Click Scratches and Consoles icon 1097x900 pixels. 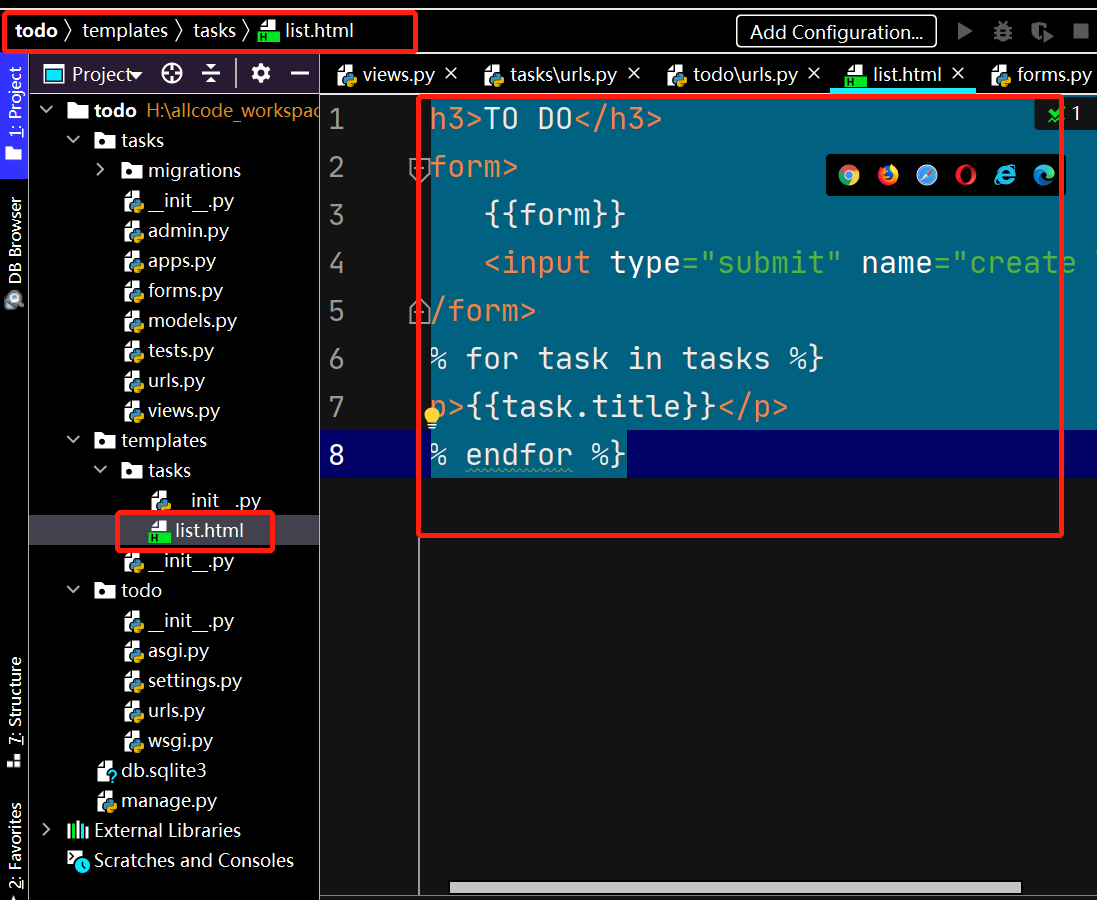click(x=78, y=862)
